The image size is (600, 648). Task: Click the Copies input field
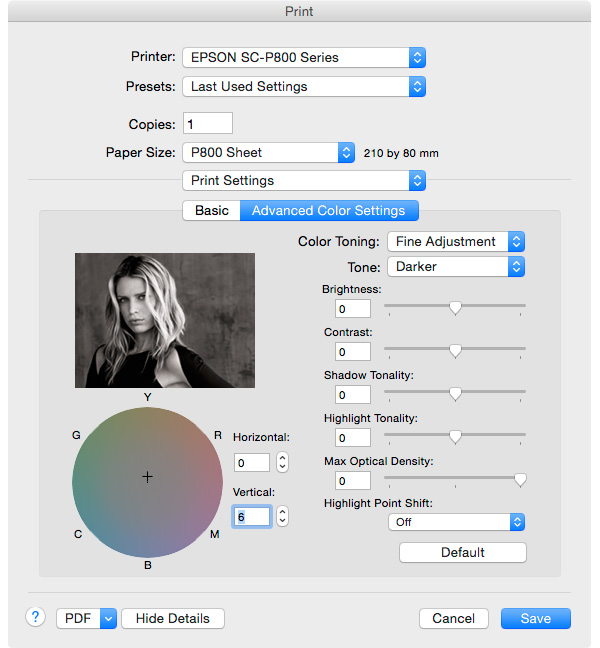click(x=207, y=124)
